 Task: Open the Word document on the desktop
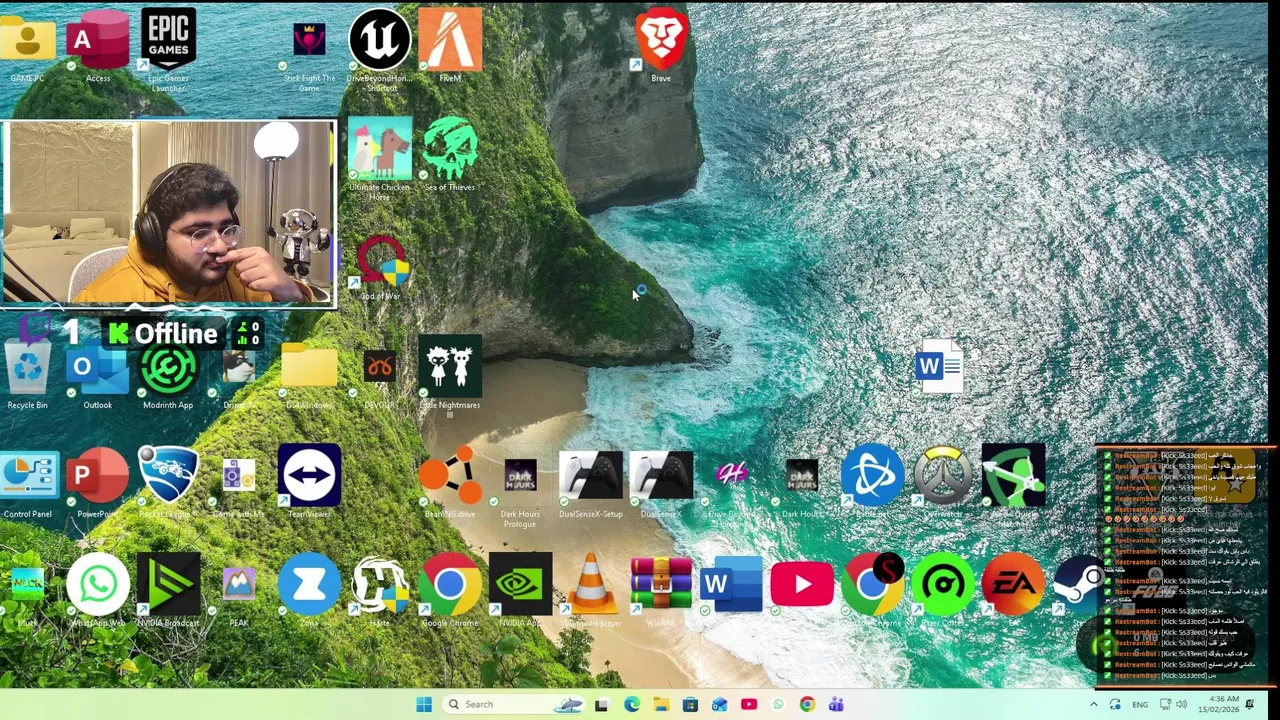pyautogui.click(x=939, y=368)
